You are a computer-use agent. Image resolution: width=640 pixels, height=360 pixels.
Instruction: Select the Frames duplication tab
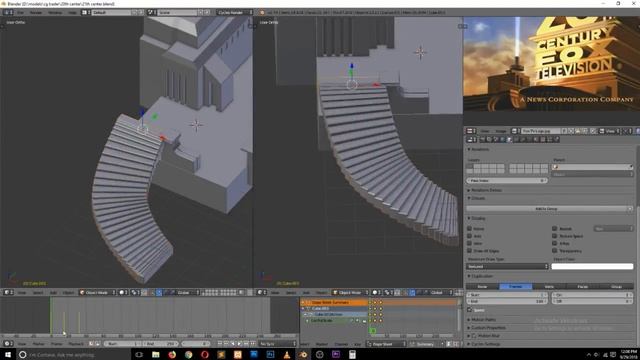[x=516, y=287]
